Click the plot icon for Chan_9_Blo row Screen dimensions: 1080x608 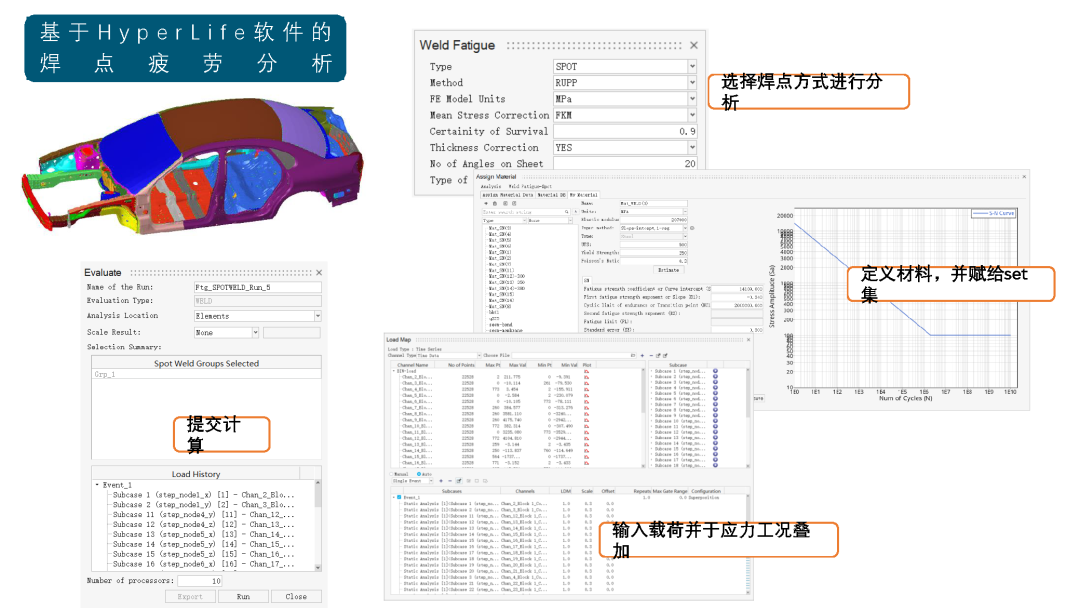coord(586,420)
